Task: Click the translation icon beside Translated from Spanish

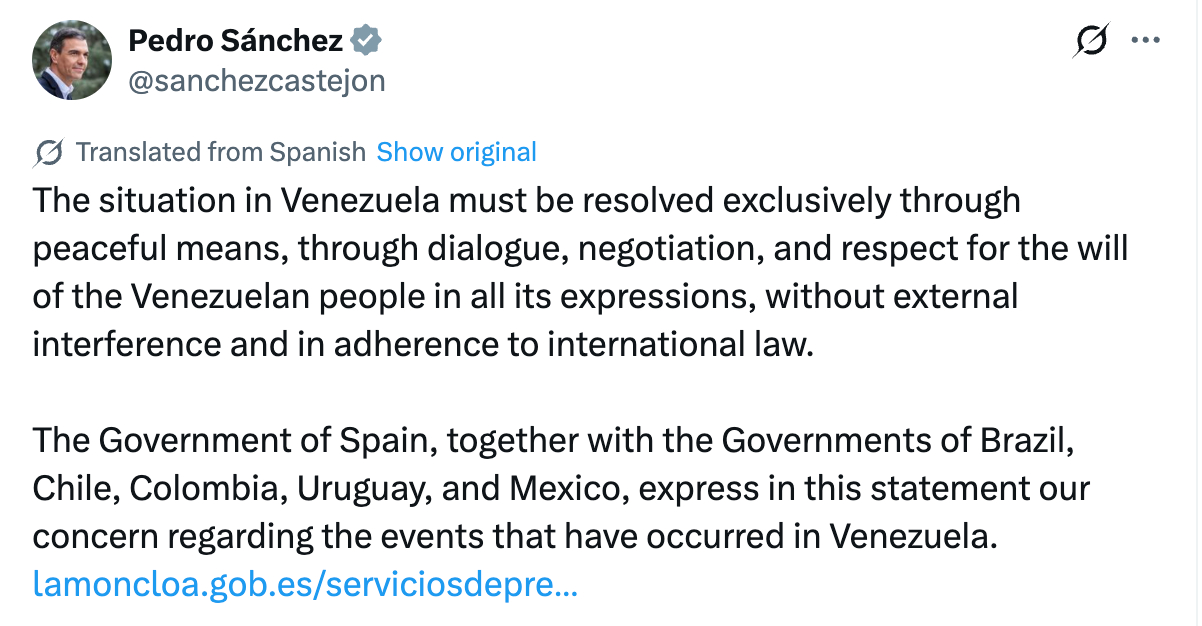Action: 49,153
